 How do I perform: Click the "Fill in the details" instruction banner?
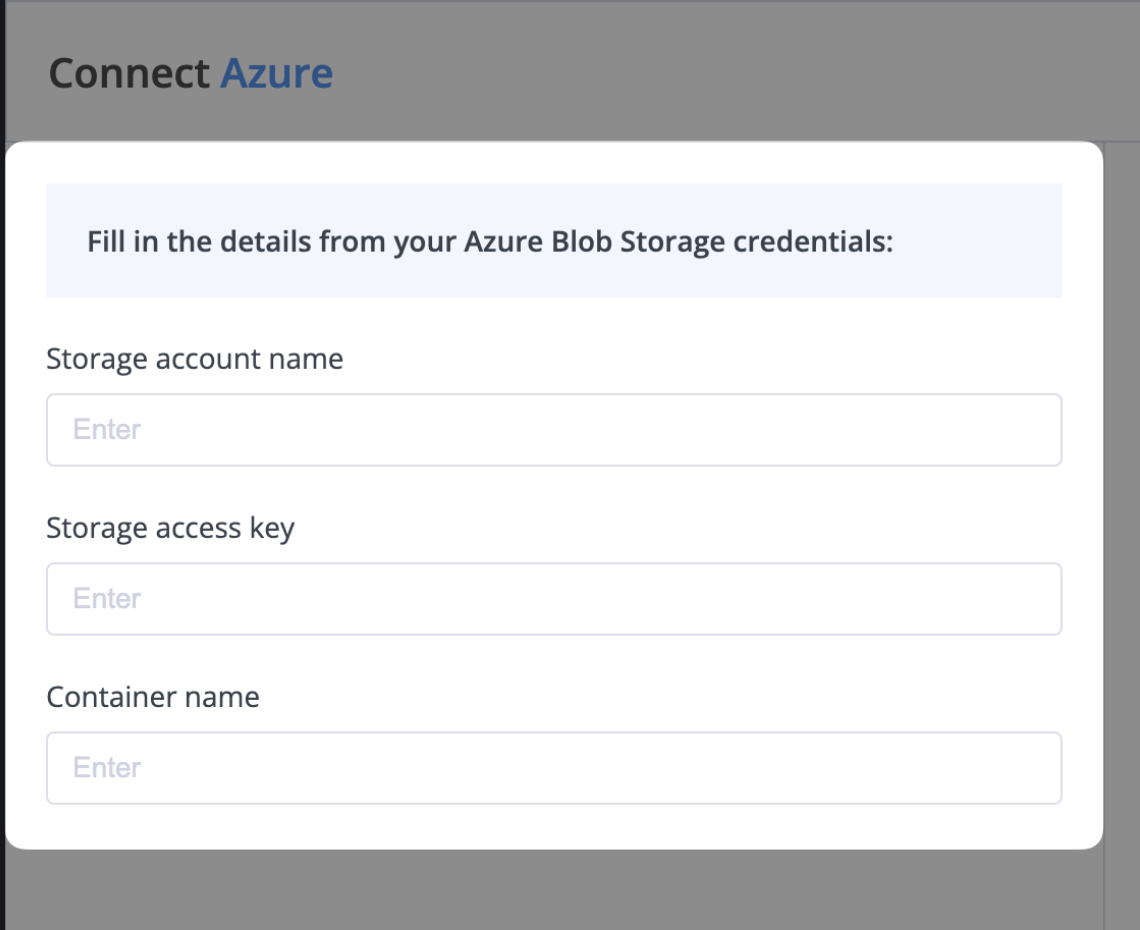click(554, 241)
